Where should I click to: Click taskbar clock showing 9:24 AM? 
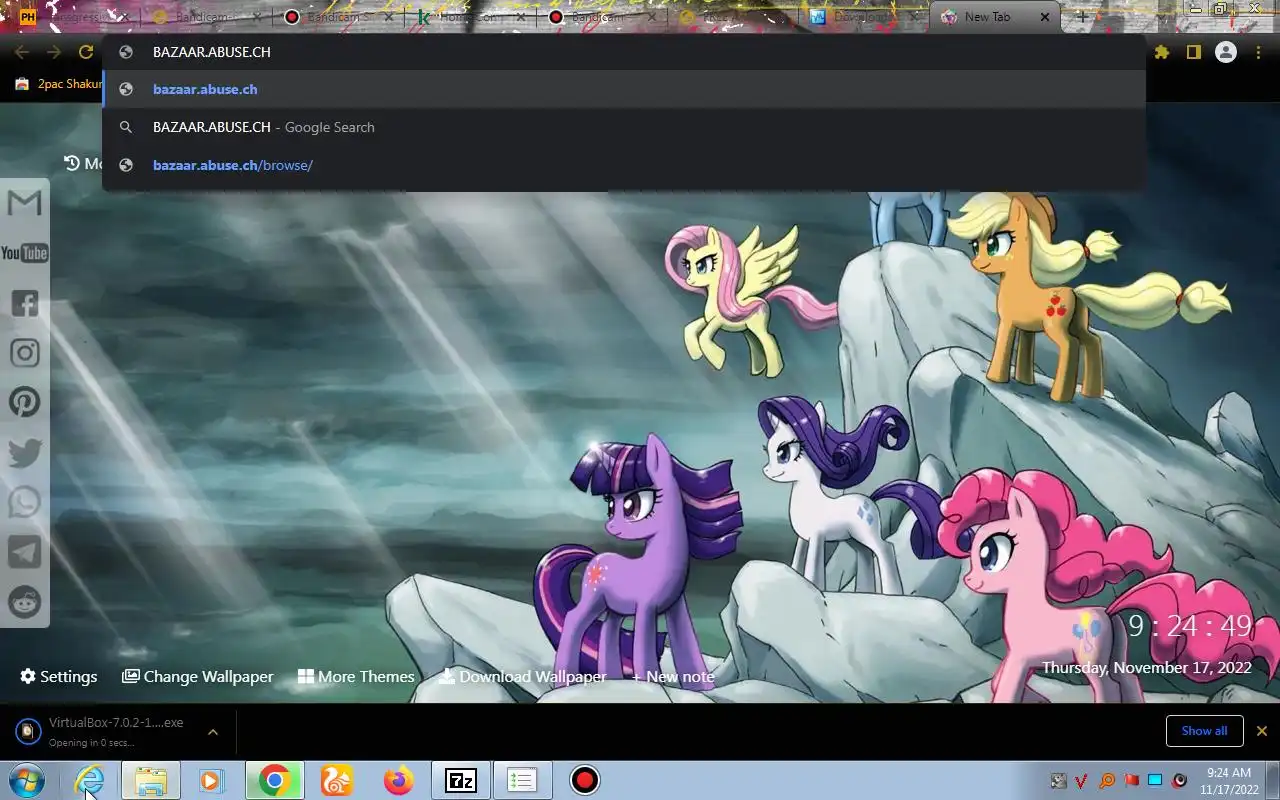coord(1229,781)
